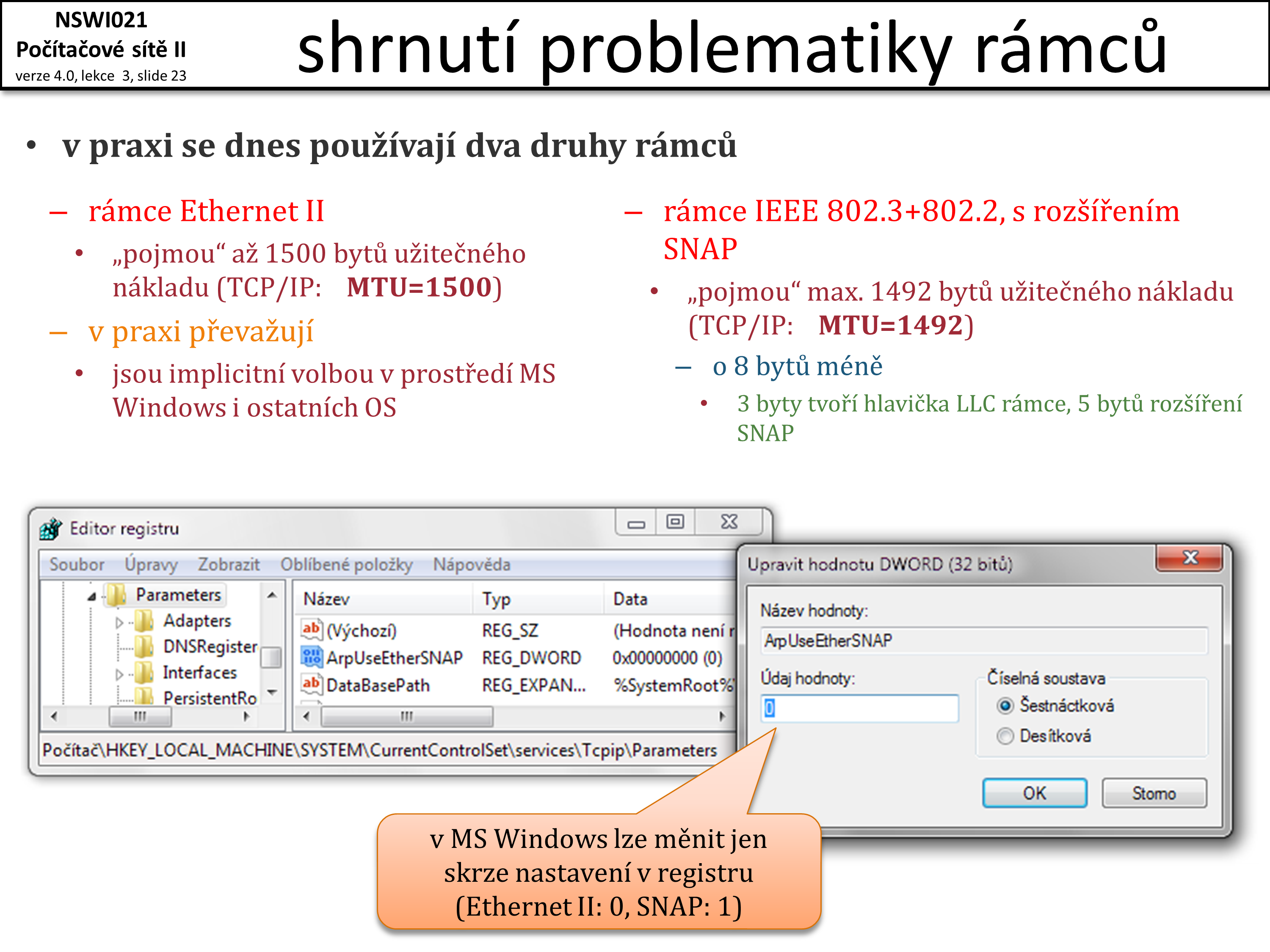Click the registry path in status bar
The height and width of the screenshot is (952, 1270).
click(379, 750)
